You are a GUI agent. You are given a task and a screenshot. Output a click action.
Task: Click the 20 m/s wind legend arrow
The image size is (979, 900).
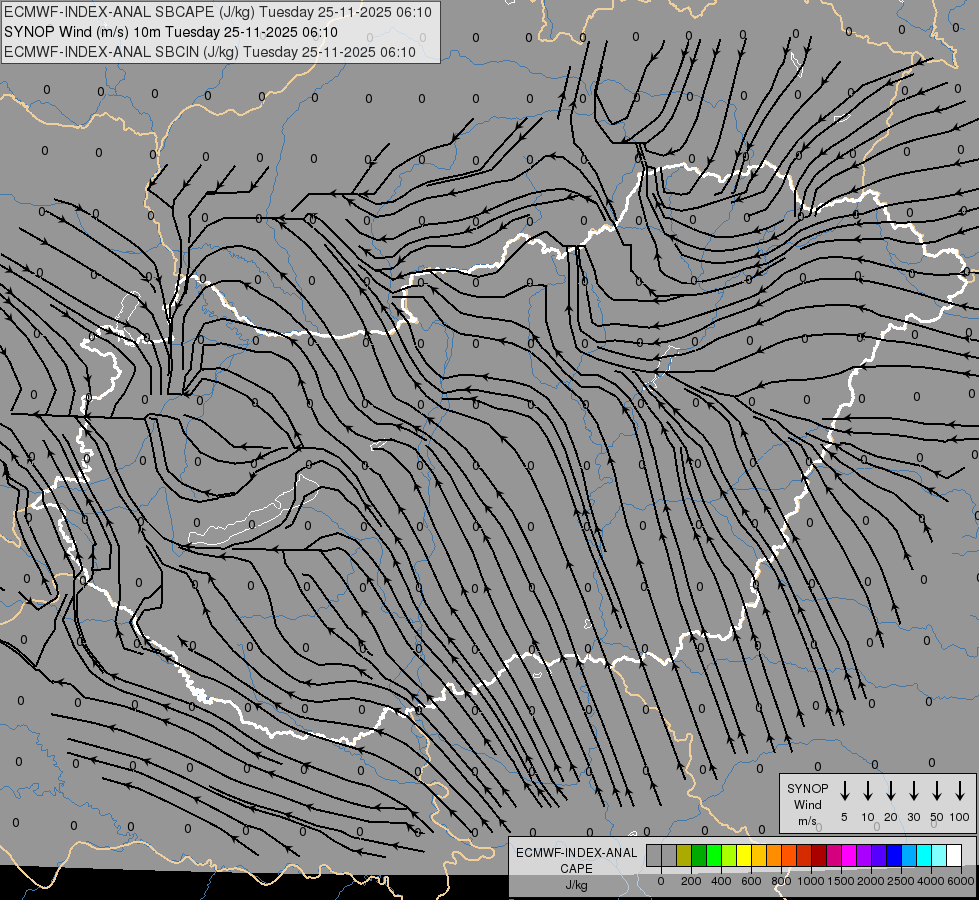pyautogui.click(x=891, y=790)
